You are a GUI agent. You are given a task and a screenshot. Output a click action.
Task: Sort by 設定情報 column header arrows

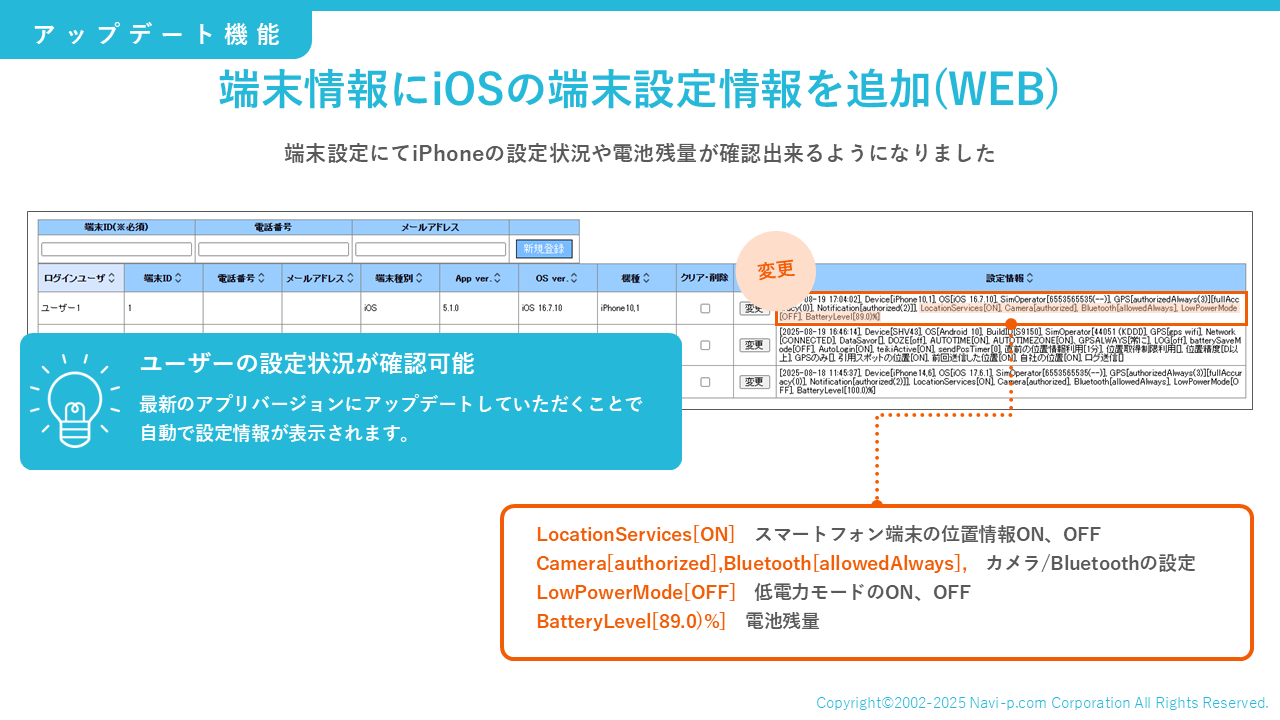[1030, 278]
